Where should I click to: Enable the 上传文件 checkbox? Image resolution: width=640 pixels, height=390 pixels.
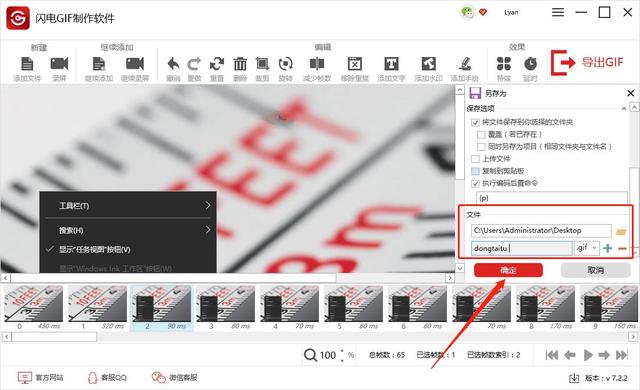475,159
